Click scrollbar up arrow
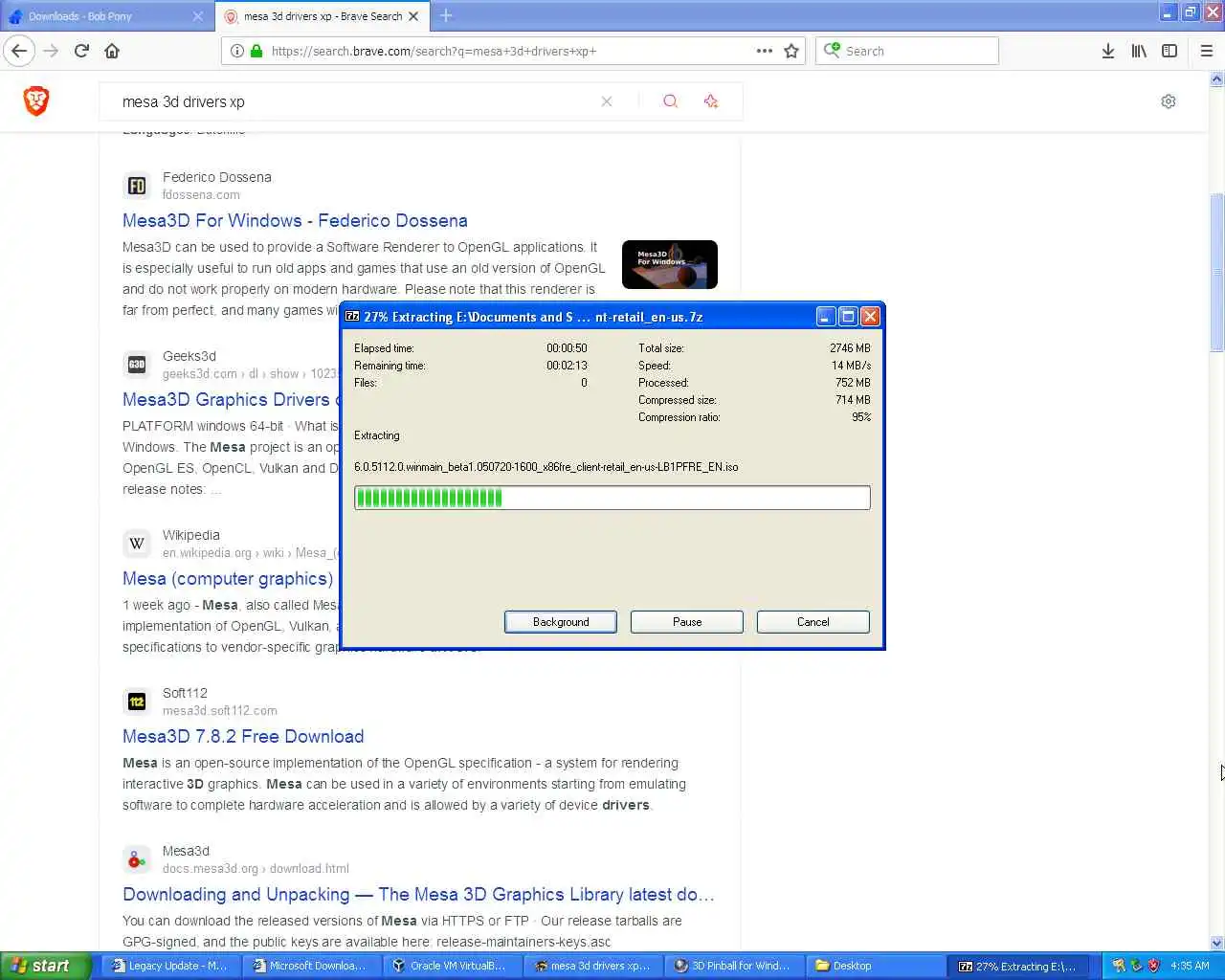 (1216, 80)
